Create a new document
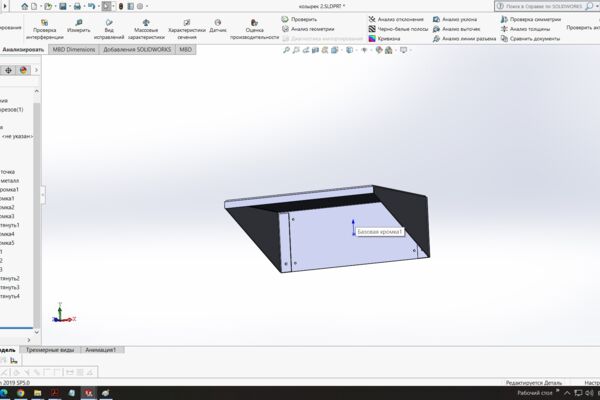 [x=34, y=6]
